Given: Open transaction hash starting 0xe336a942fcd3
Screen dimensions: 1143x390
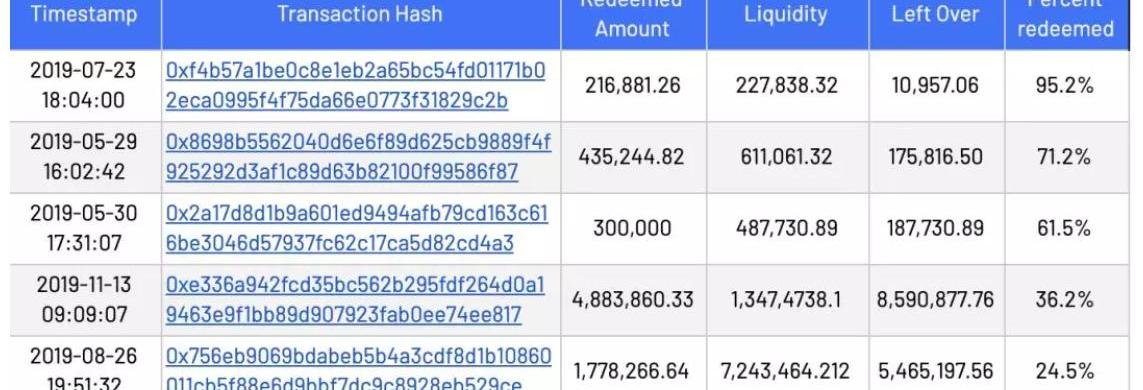Looking at the screenshot, I should coord(355,300).
